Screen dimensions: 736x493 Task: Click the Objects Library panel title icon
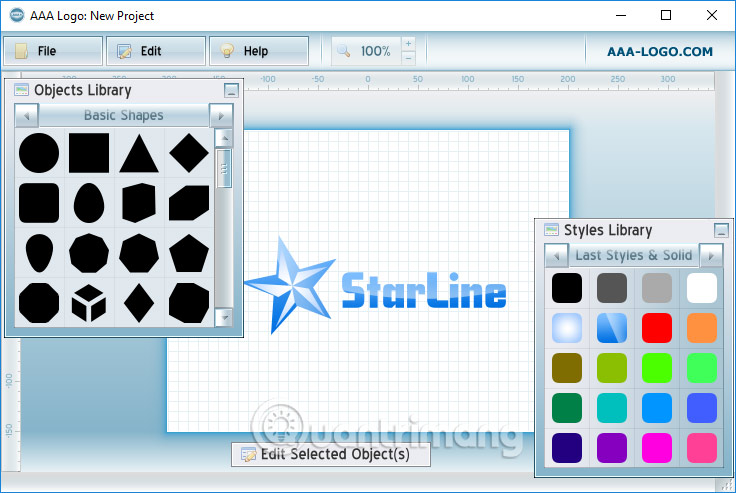(21, 90)
